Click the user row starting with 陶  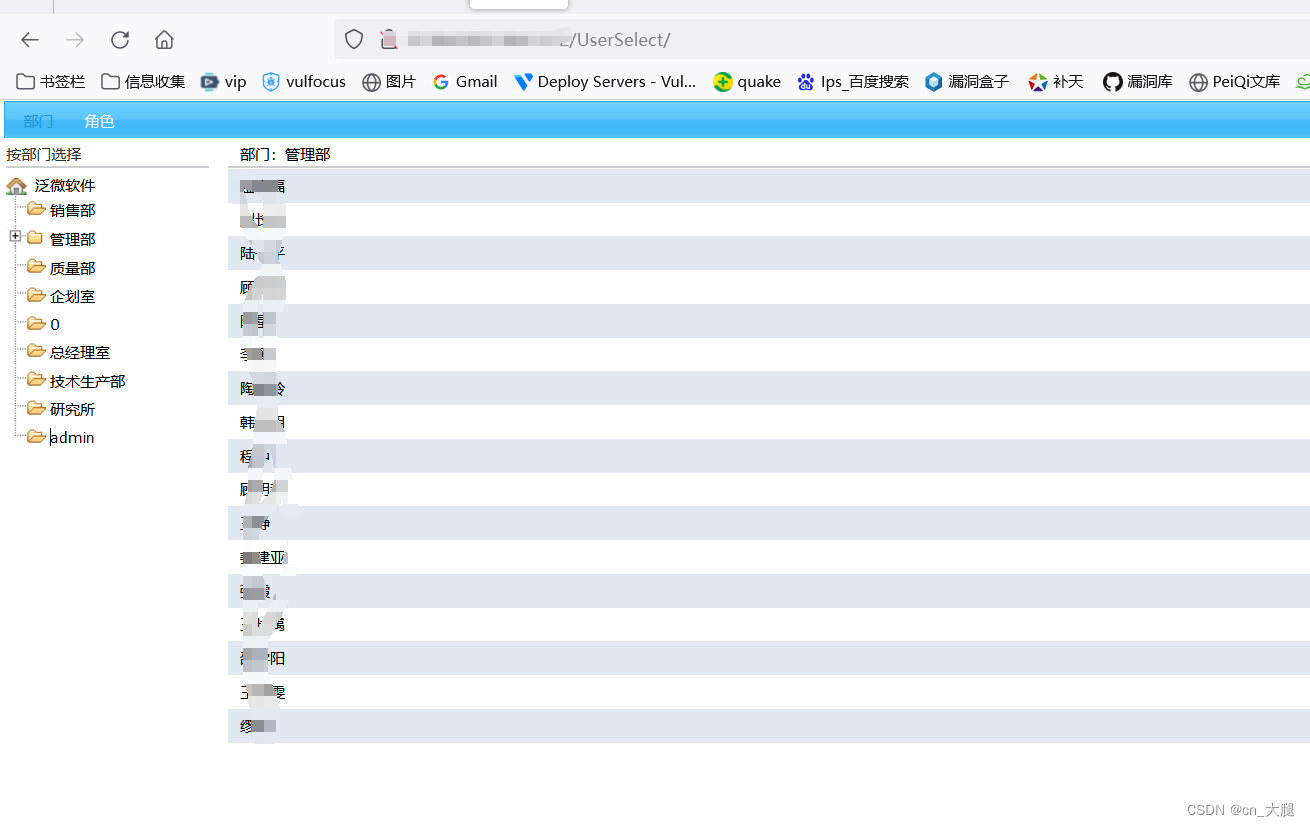(x=769, y=388)
